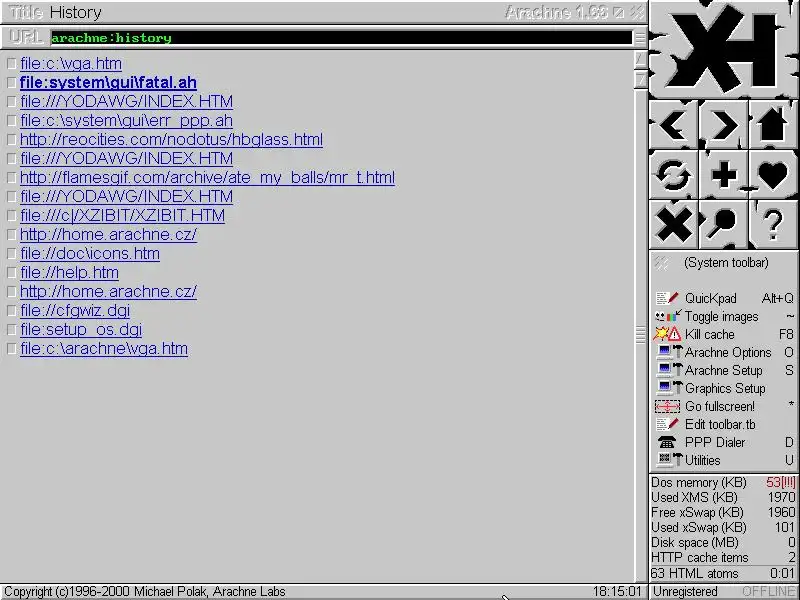Click the Used XMS (KB) status line
800x600 pixels.
coord(723,497)
